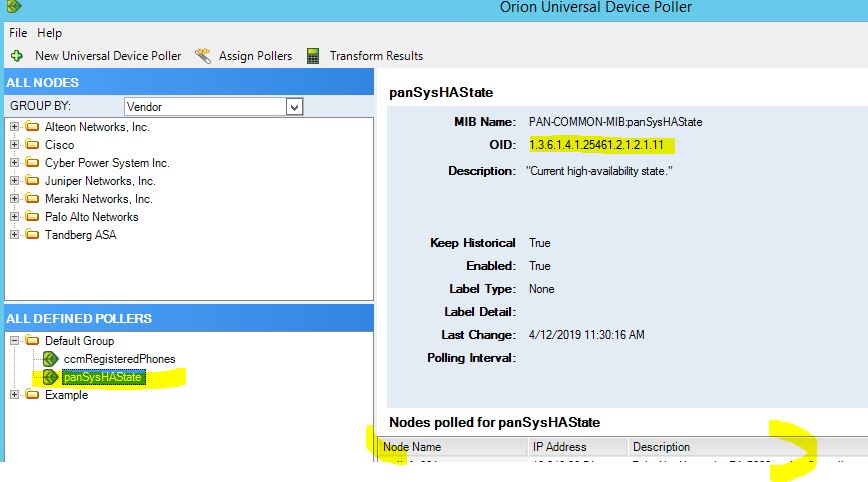This screenshot has width=868, height=482.
Task: Click the Cyber Power System folder icon
Action: 33,163
